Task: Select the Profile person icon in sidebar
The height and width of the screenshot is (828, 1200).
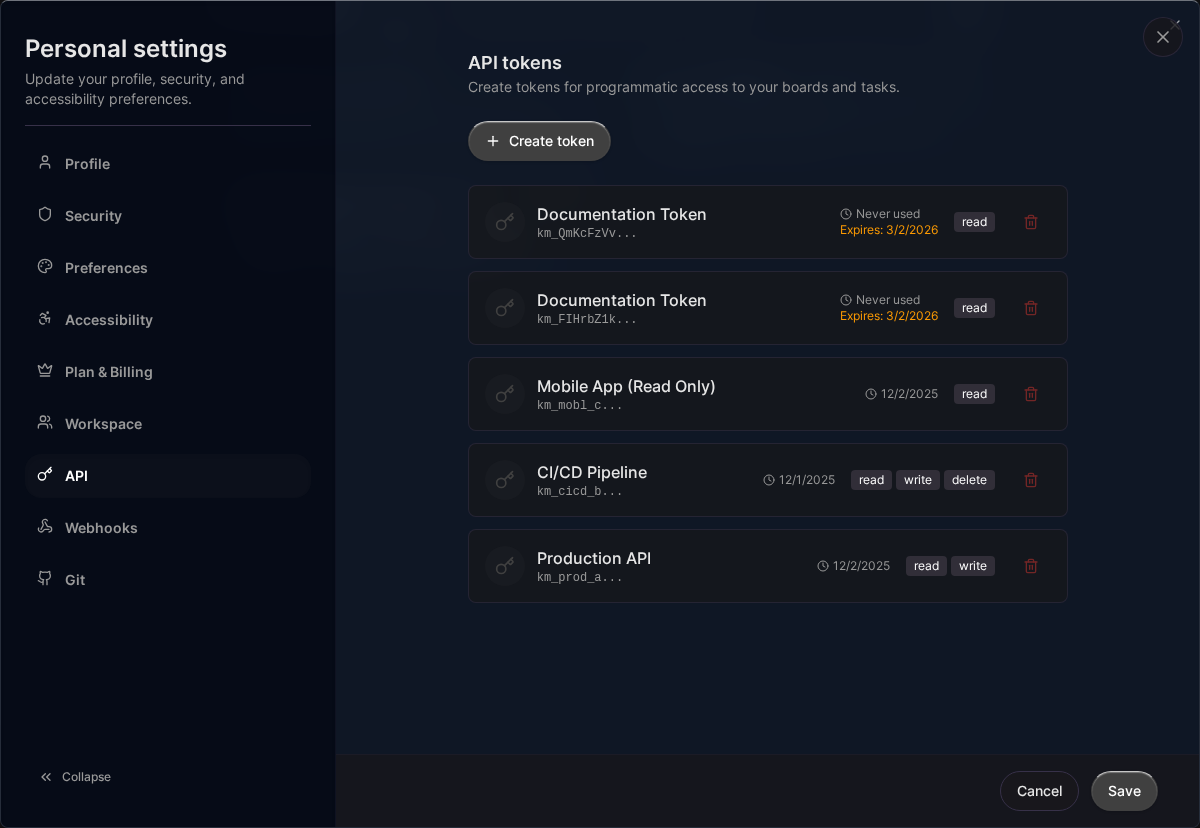Action: click(x=44, y=163)
